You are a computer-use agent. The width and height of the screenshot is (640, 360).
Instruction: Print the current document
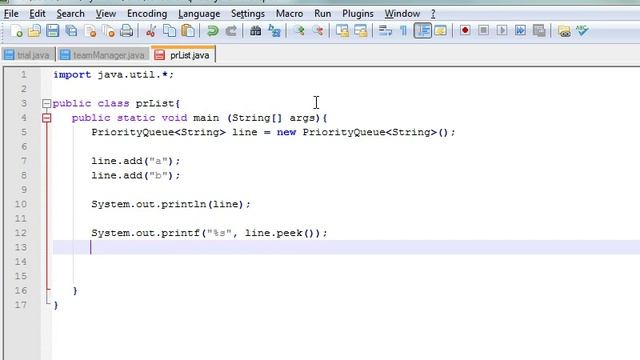click(x=127, y=31)
